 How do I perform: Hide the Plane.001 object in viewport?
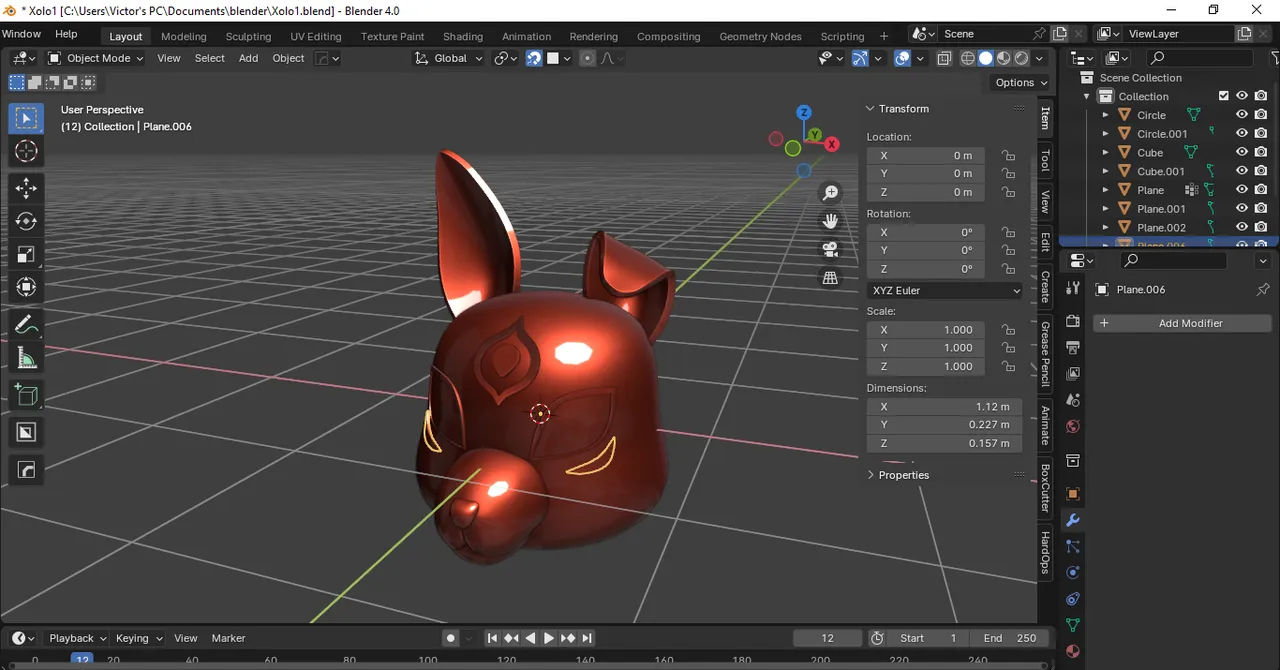pyautogui.click(x=1242, y=209)
